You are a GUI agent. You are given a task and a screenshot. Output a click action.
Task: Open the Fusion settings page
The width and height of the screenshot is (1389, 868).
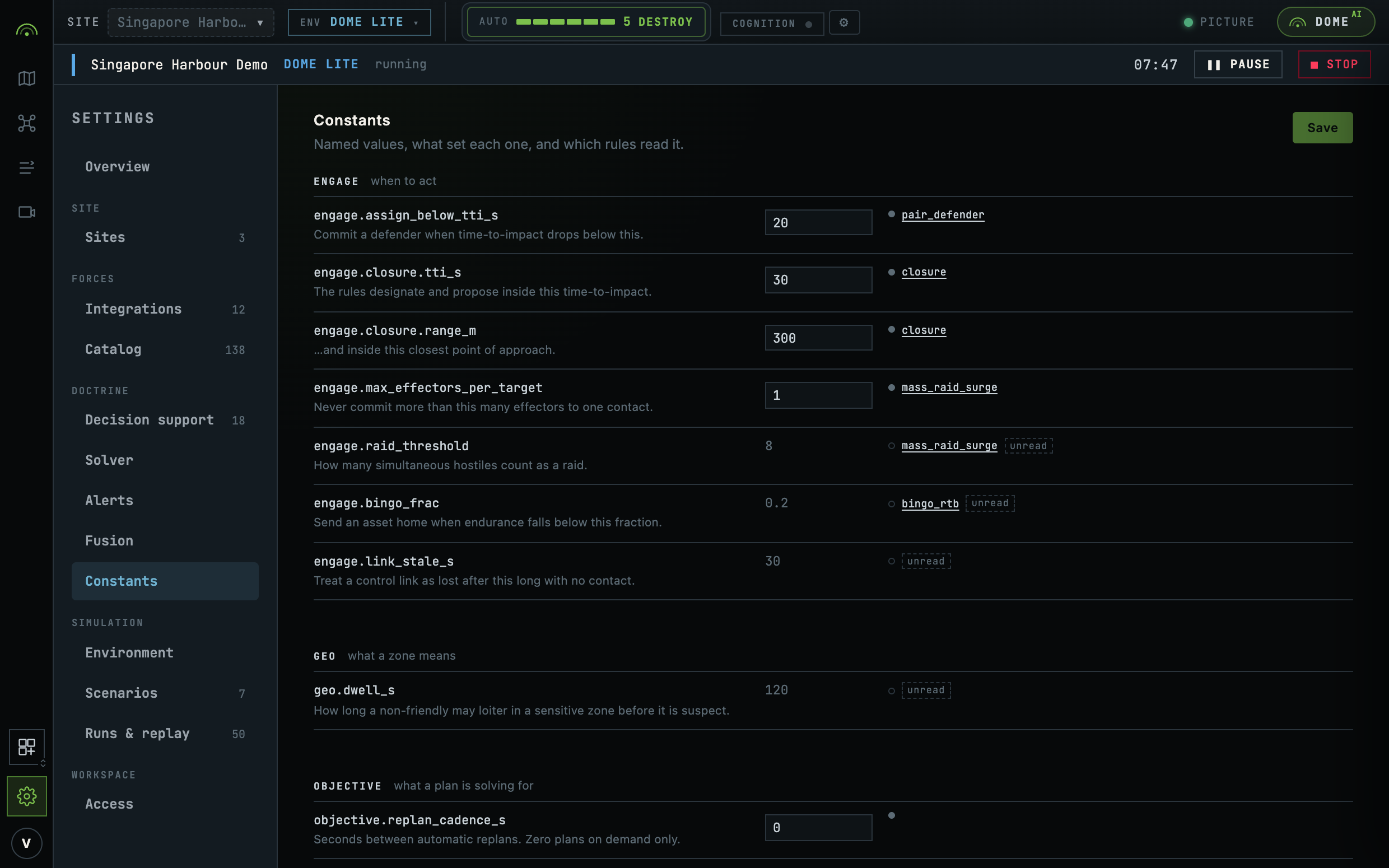pyautogui.click(x=165, y=540)
